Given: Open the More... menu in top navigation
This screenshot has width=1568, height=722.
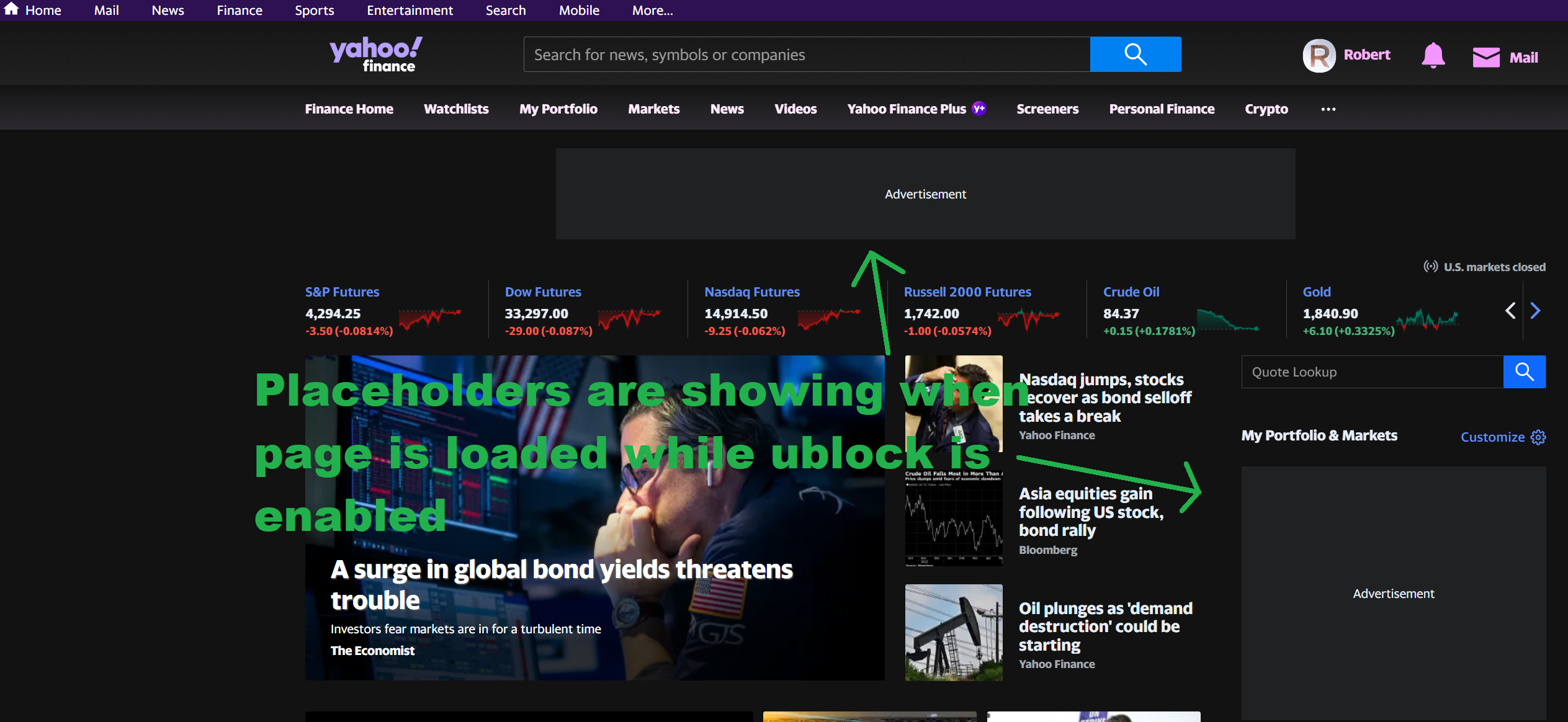Looking at the screenshot, I should tap(652, 10).
